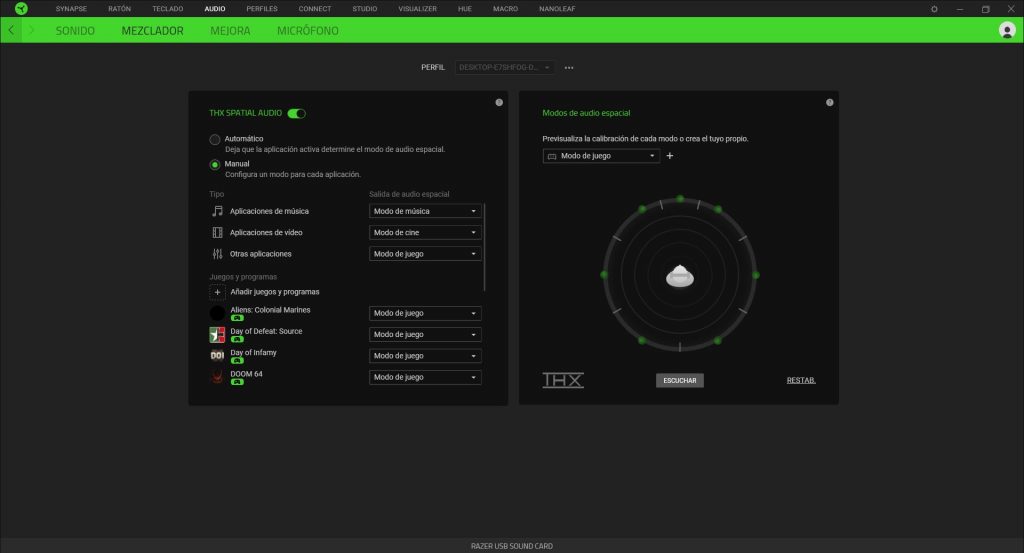The height and width of the screenshot is (553, 1024).
Task: Open the PERFILES menu
Action: click(262, 9)
